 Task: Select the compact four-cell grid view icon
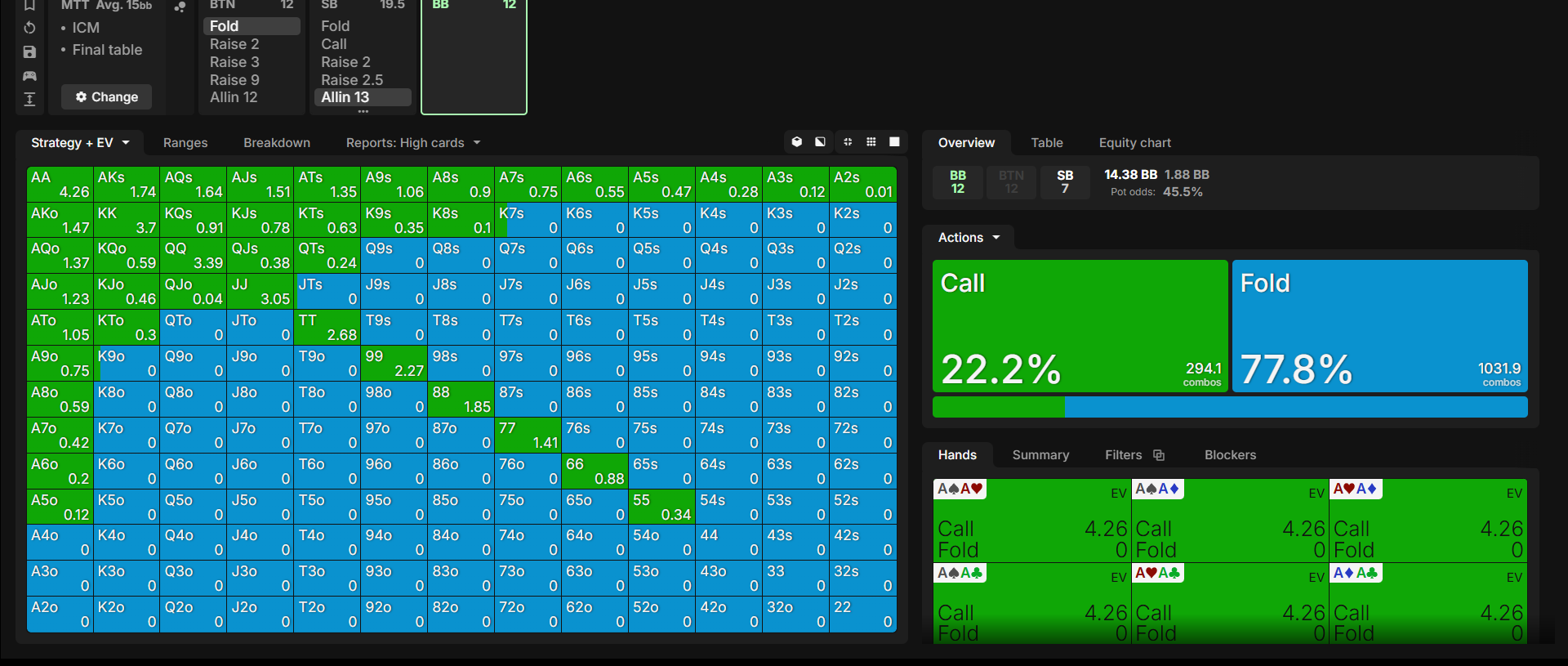pyautogui.click(x=848, y=142)
